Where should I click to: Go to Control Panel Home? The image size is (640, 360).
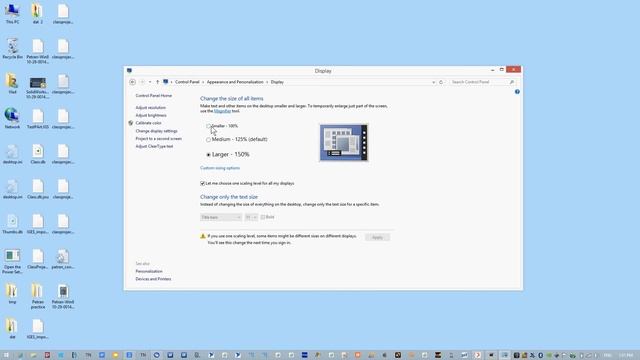pos(153,96)
